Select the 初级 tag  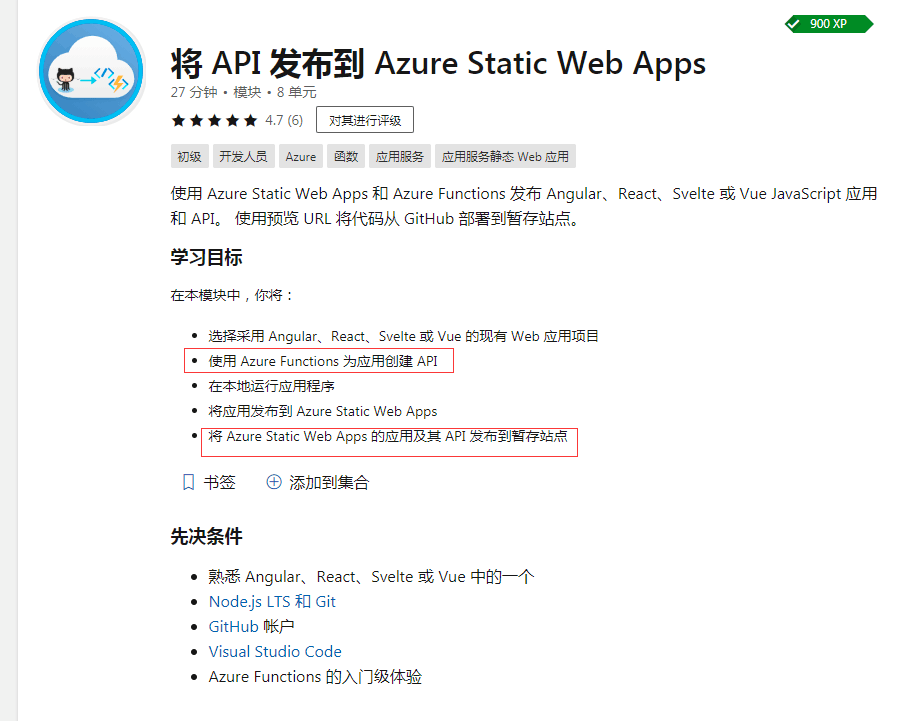(190, 157)
